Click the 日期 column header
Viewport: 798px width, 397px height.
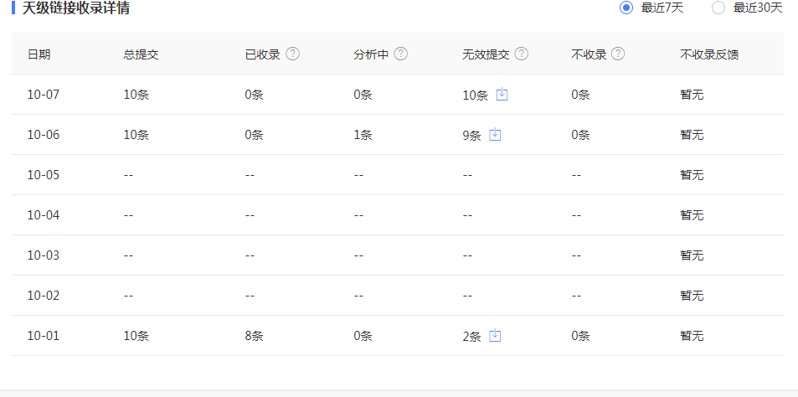39,54
